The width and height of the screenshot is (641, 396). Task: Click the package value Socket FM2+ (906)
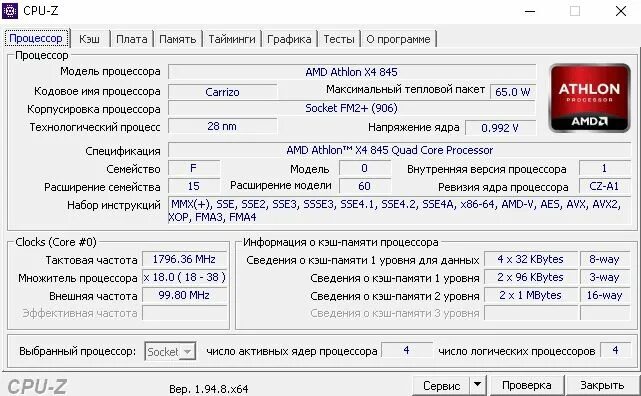352,108
